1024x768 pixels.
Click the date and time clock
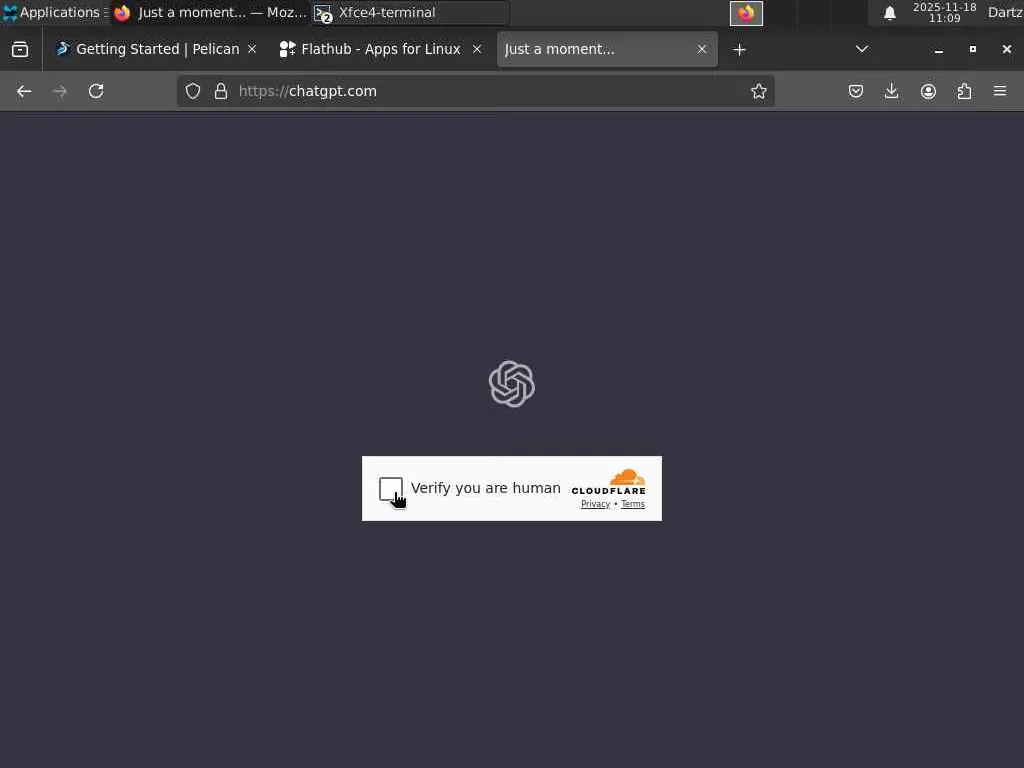(944, 12)
